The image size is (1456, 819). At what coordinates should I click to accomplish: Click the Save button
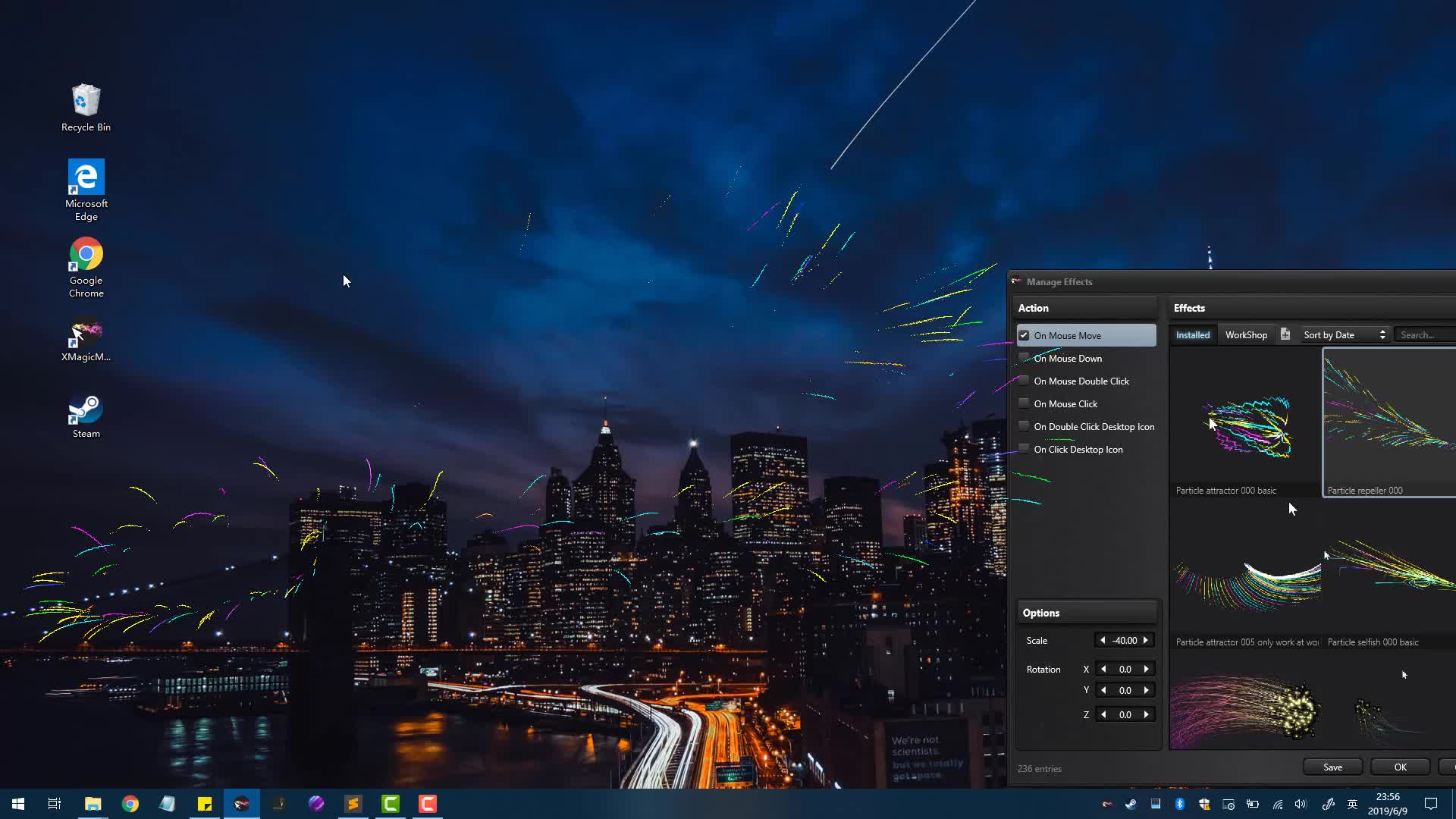coord(1332,767)
